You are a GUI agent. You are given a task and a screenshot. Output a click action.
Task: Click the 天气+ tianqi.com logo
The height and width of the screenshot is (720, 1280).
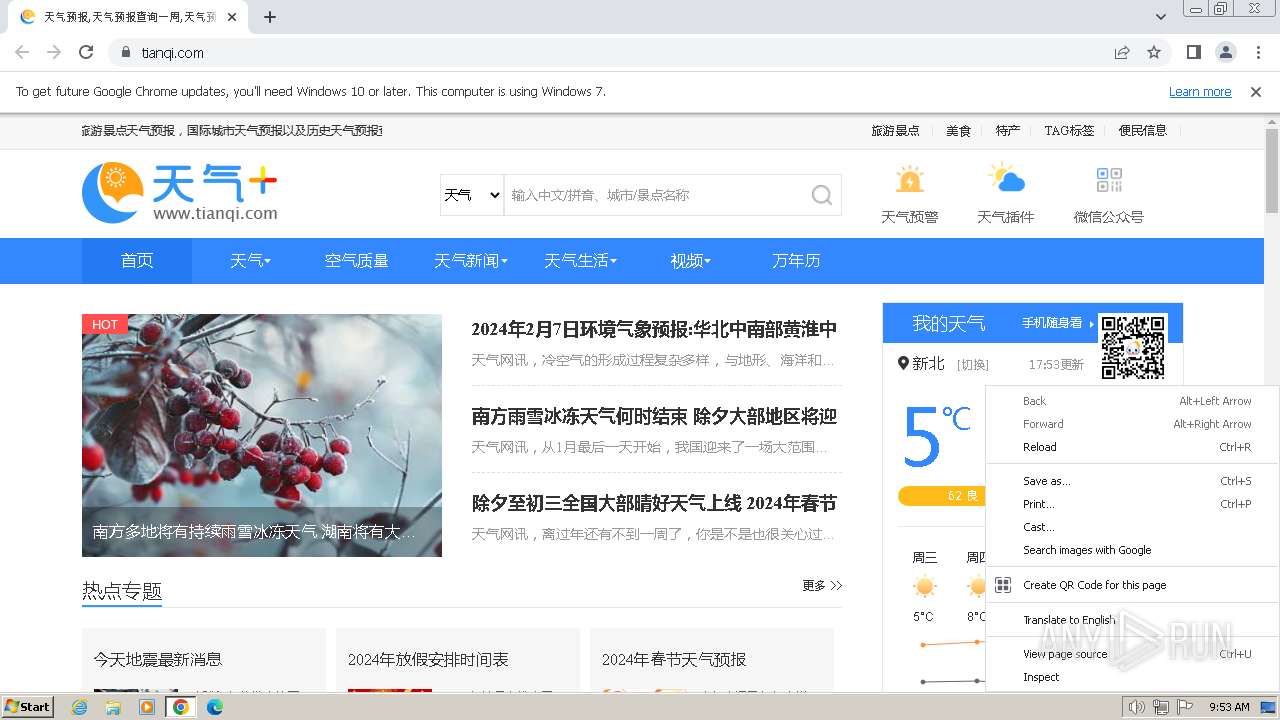180,193
